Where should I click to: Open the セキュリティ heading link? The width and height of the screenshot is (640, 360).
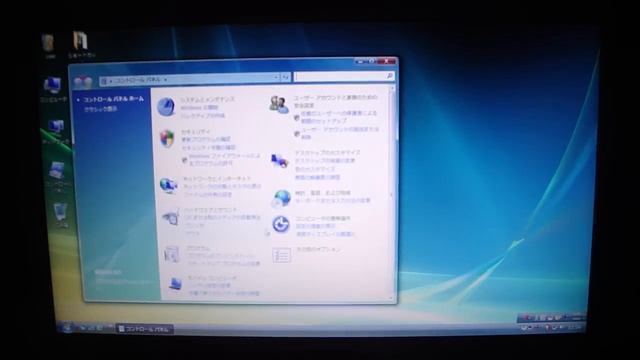tap(196, 131)
